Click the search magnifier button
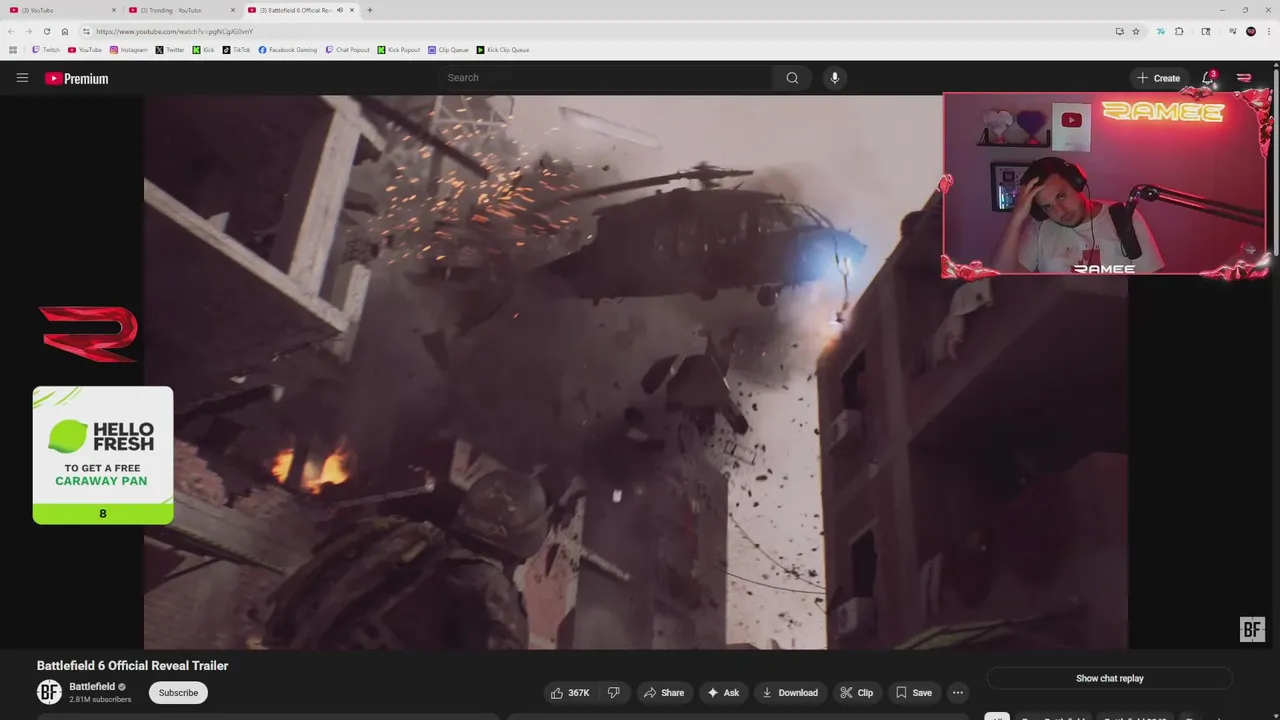This screenshot has width=1280, height=720. 792,78
